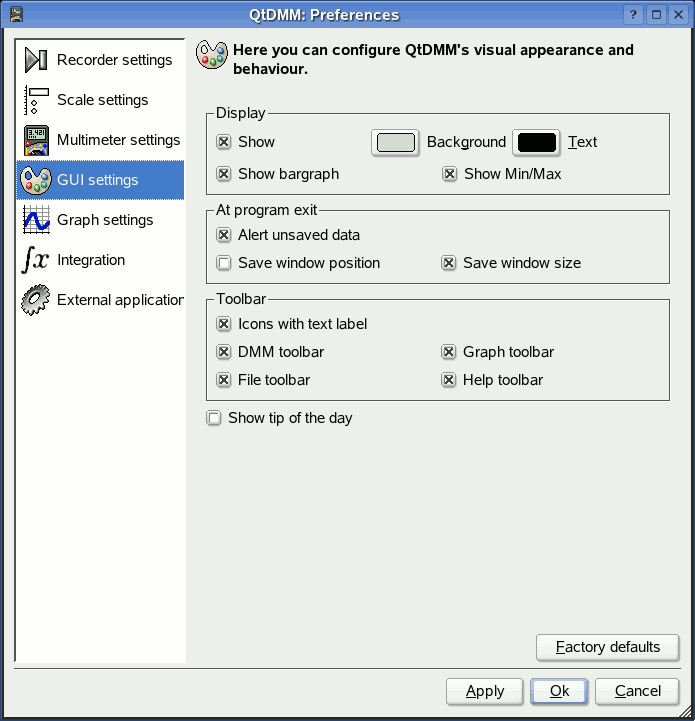Click the Recorder settings play icon
Screen dimensions: 695x721
click(36, 60)
